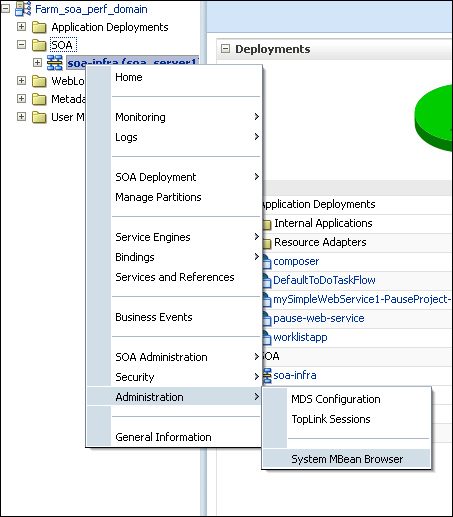Viewport: 453px width, 517px height.
Task: Open the Service Engines submenu arrow
Action: tap(256, 237)
